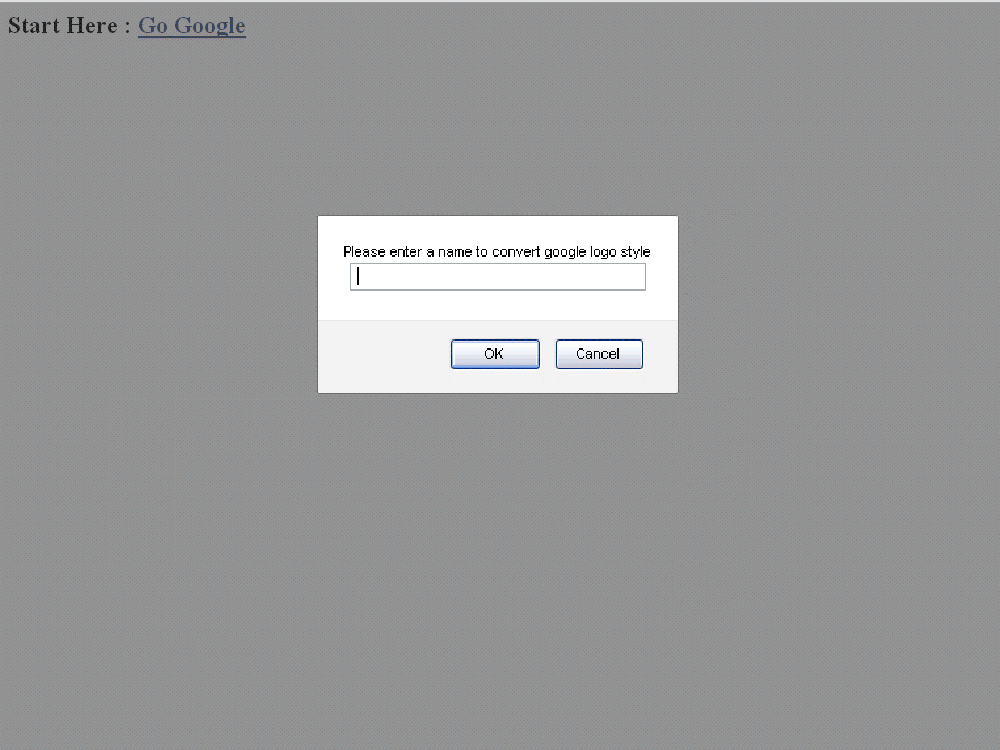Submit the entered name using OK

click(495, 354)
